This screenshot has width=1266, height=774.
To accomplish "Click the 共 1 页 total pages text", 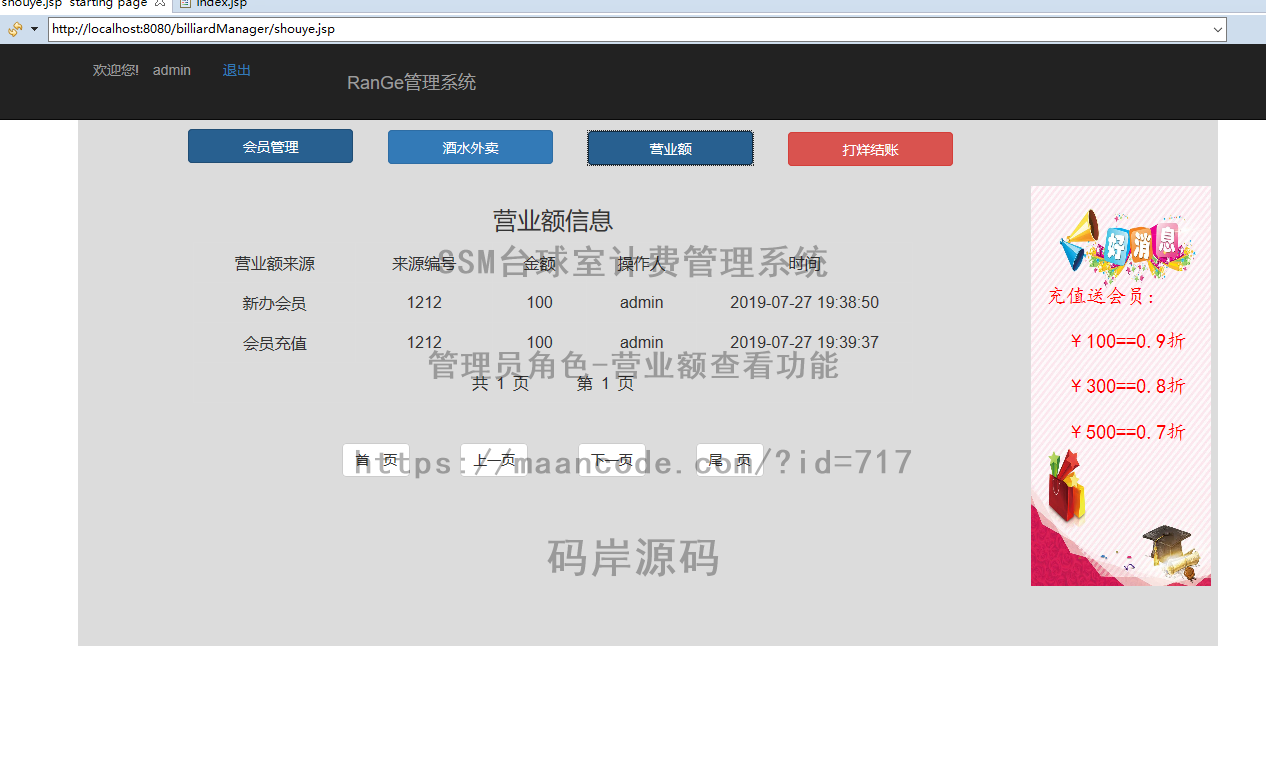I will (x=500, y=383).
